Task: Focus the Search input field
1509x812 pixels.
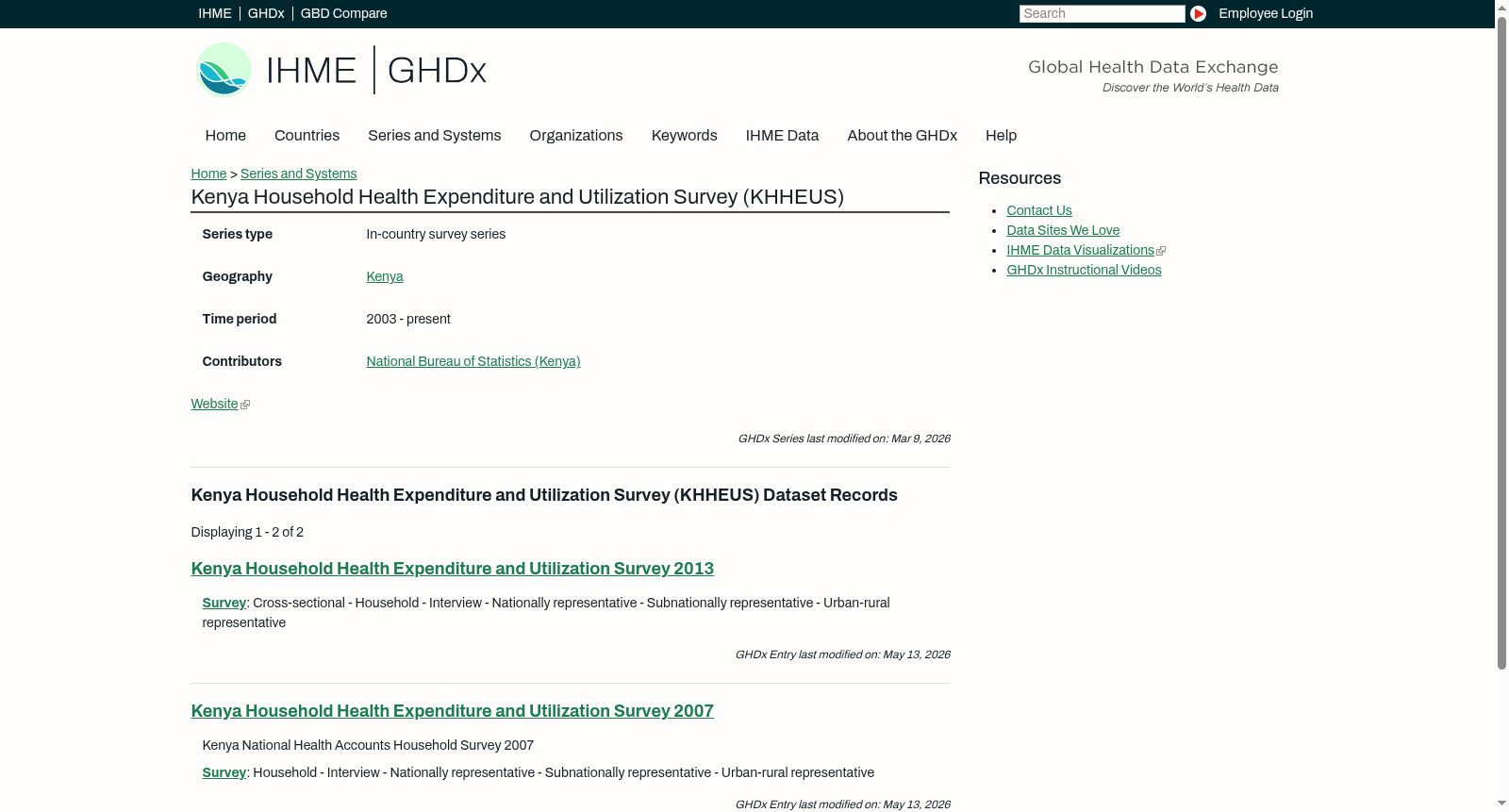Action: point(1102,13)
